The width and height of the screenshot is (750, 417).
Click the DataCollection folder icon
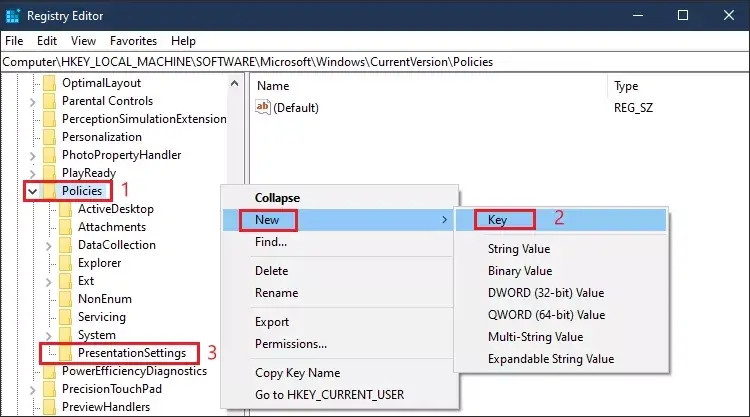(66, 245)
